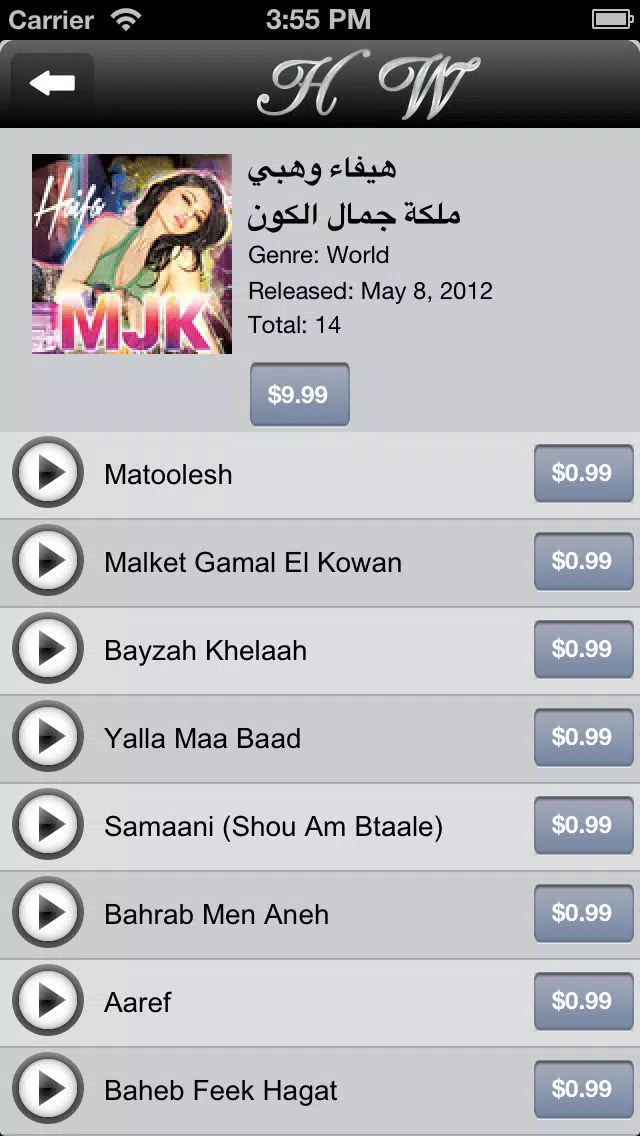Tap the HW logo in header

[367, 85]
